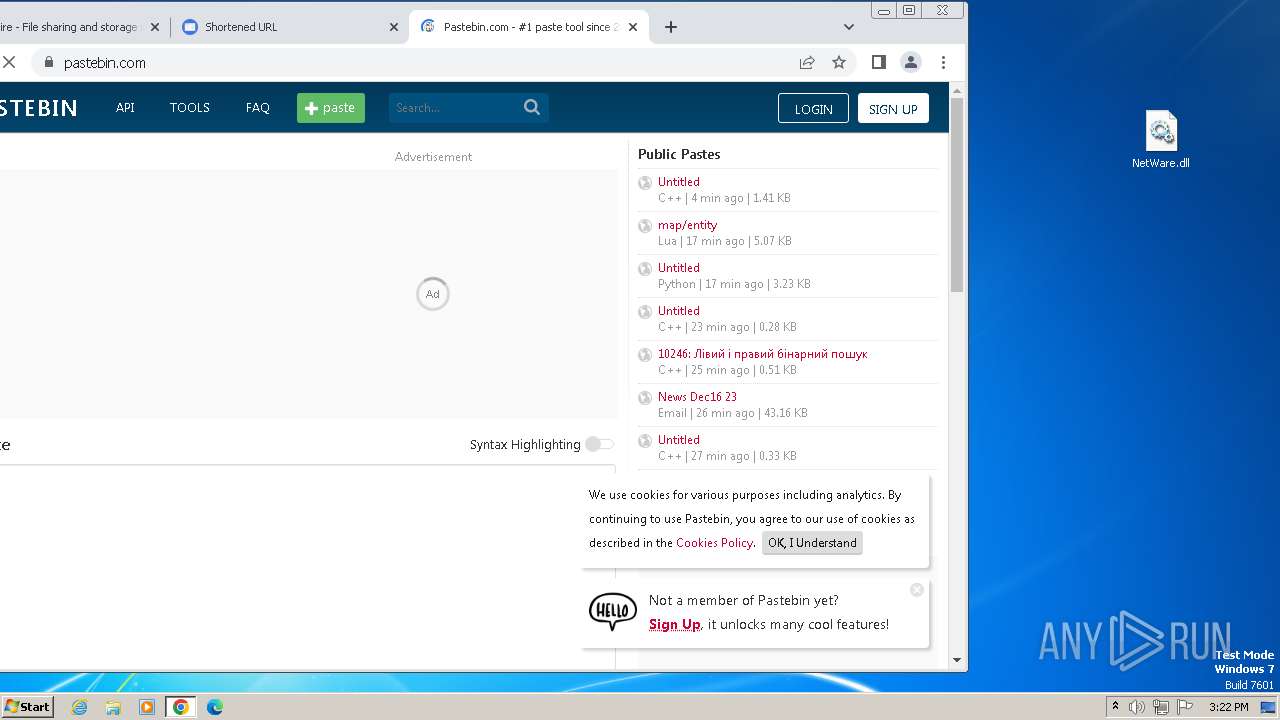
Task: Click the LOGIN button
Action: pyautogui.click(x=813, y=108)
